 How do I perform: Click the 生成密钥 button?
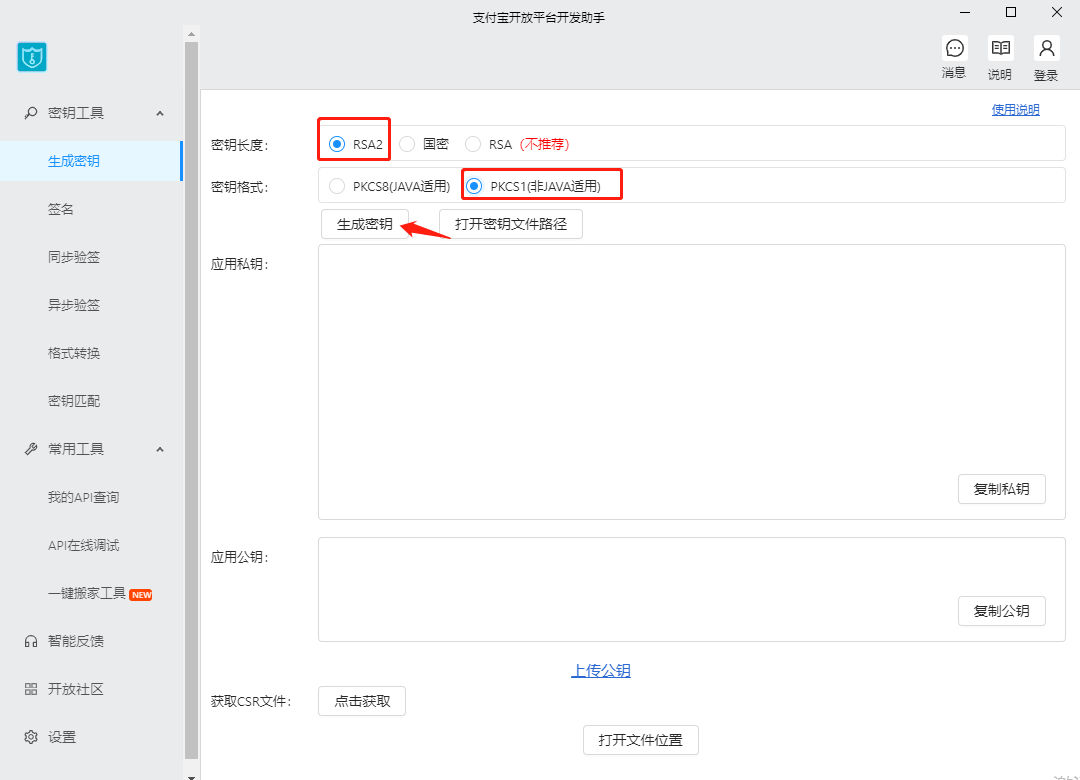(365, 224)
